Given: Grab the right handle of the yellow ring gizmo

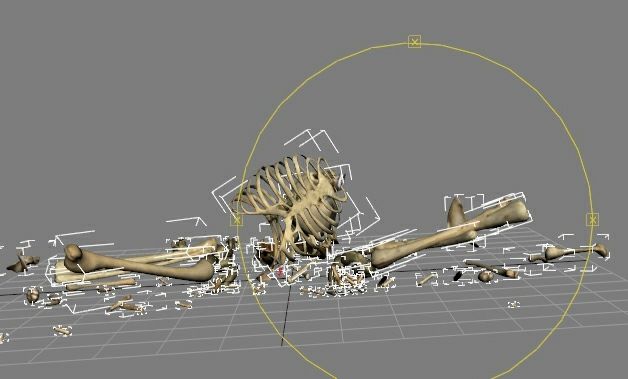Looking at the screenshot, I should point(592,220).
